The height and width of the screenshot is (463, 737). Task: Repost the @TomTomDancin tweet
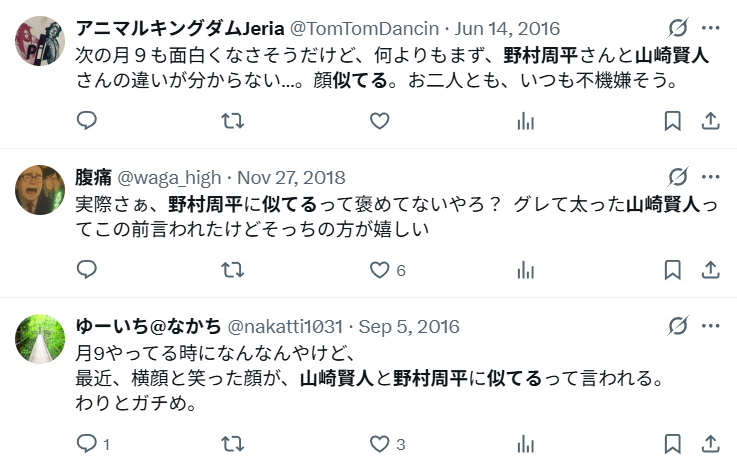(x=233, y=121)
